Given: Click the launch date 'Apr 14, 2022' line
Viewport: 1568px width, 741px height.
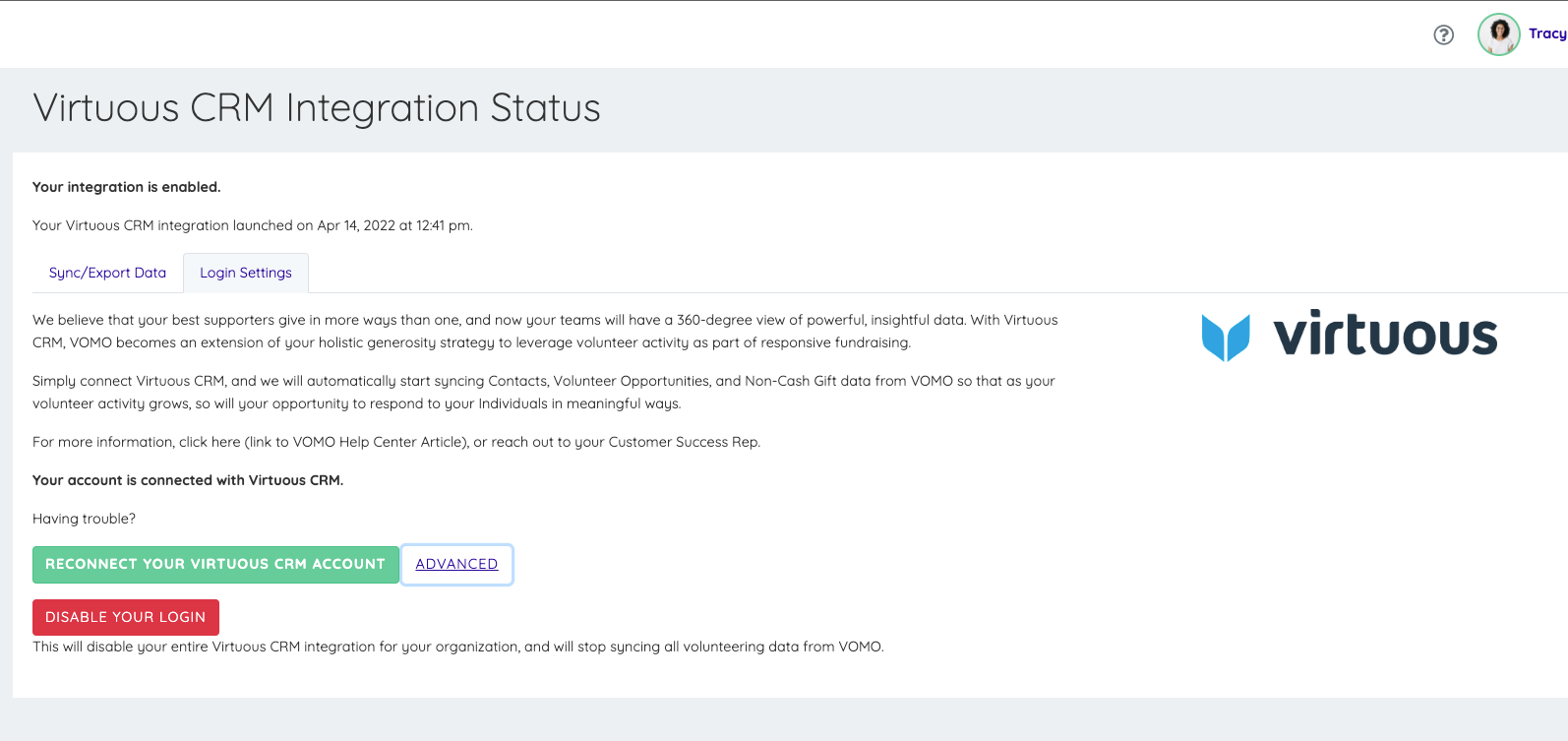Looking at the screenshot, I should pos(253,225).
